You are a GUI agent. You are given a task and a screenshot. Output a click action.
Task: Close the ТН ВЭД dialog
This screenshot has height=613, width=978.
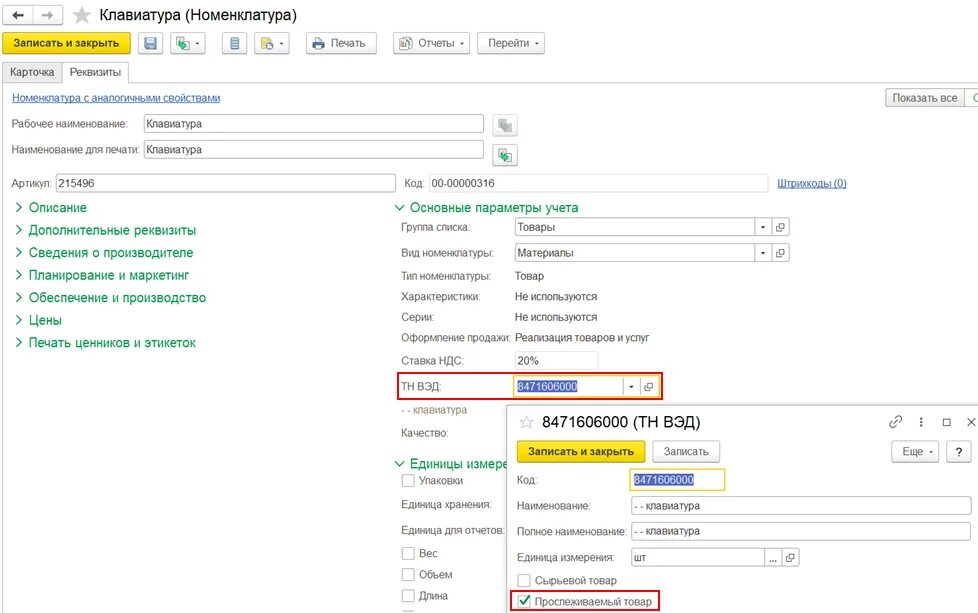pos(971,422)
